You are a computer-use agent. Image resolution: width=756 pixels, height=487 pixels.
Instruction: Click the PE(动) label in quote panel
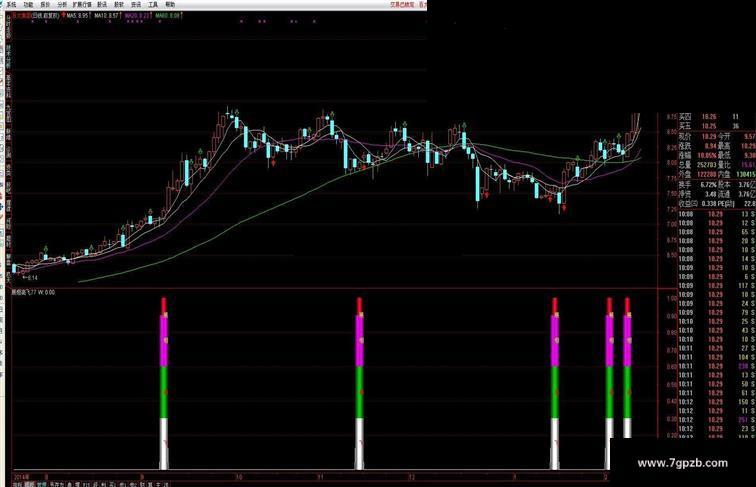(727, 204)
